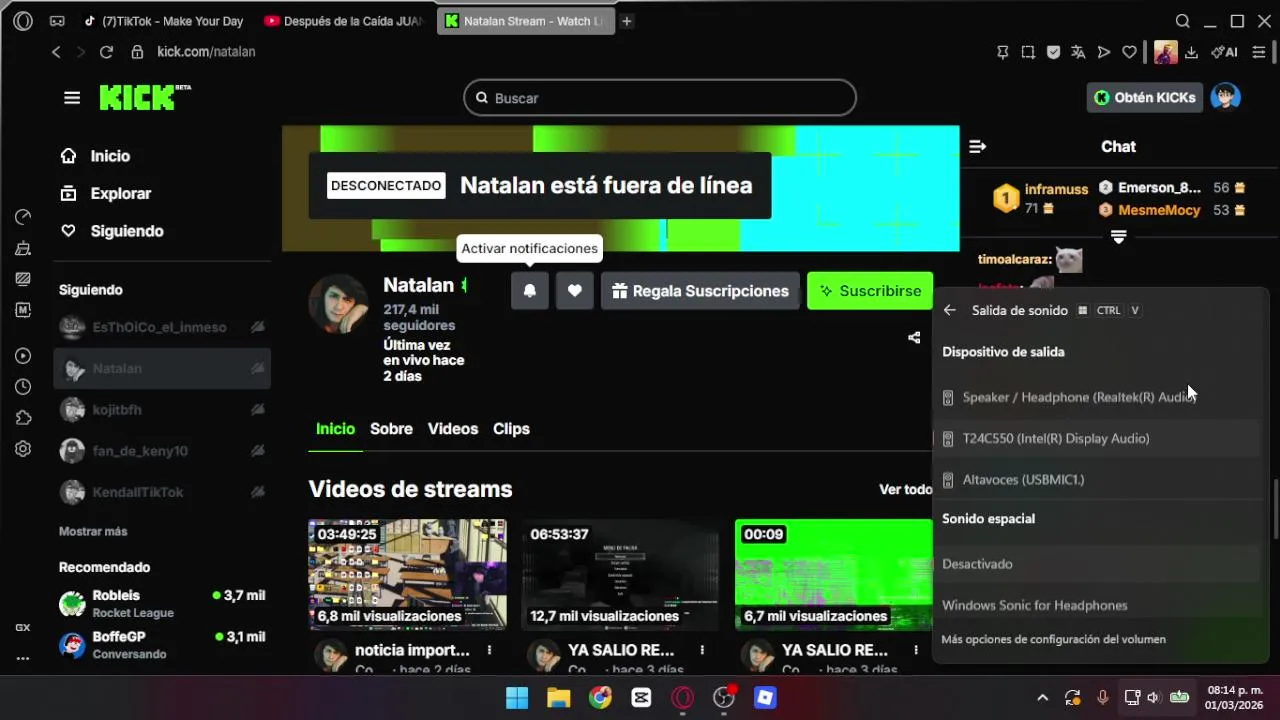Expand the followed list with Mostrar más

tap(93, 531)
